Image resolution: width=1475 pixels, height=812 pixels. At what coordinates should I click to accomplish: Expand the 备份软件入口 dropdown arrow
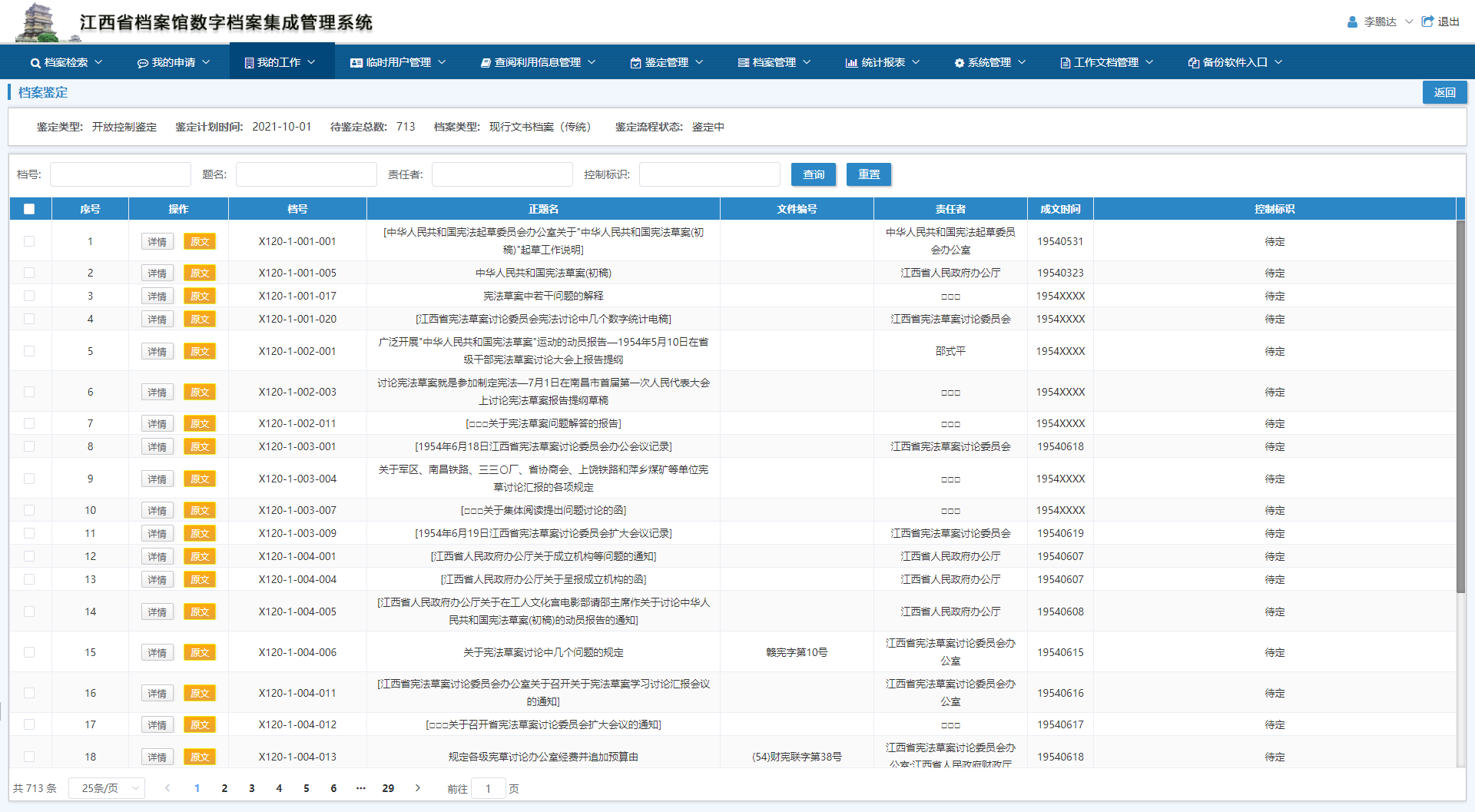1278,62
